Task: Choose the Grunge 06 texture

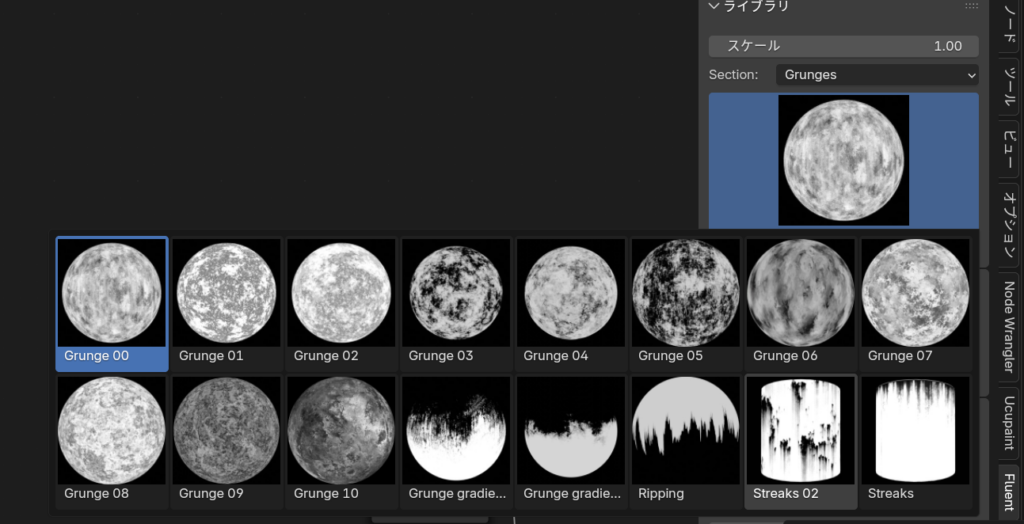Action: pos(800,293)
